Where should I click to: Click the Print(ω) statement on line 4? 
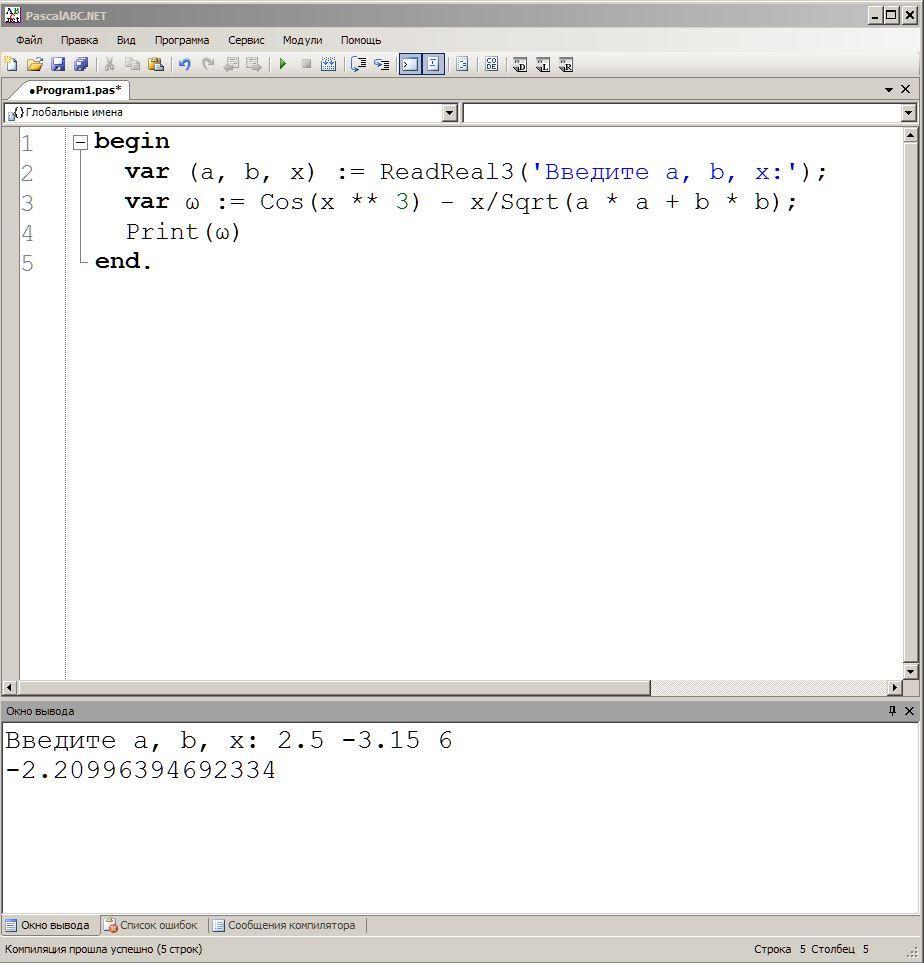[x=183, y=232]
